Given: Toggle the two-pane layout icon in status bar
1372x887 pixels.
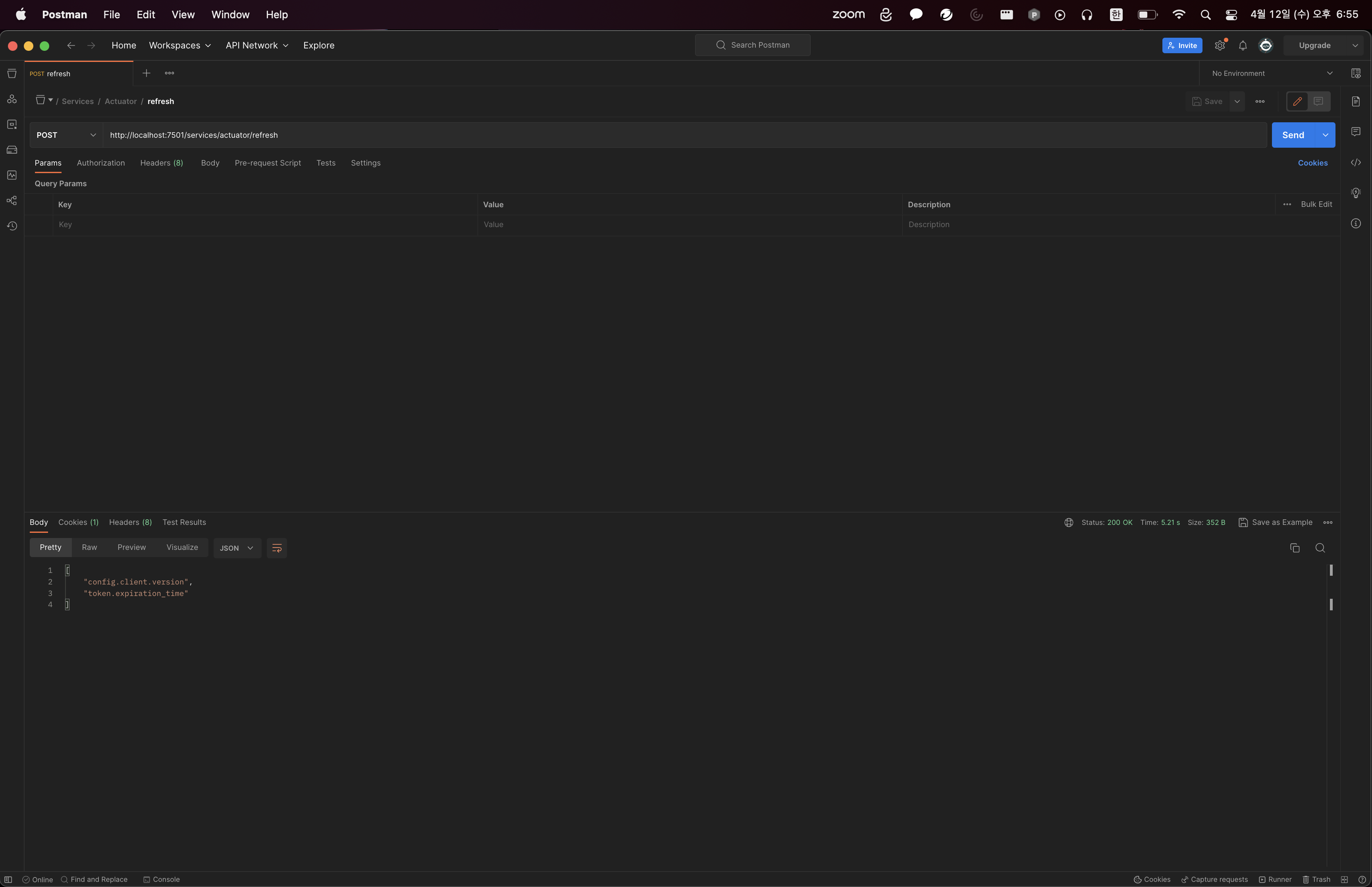Looking at the screenshot, I should pyautogui.click(x=1344, y=879).
